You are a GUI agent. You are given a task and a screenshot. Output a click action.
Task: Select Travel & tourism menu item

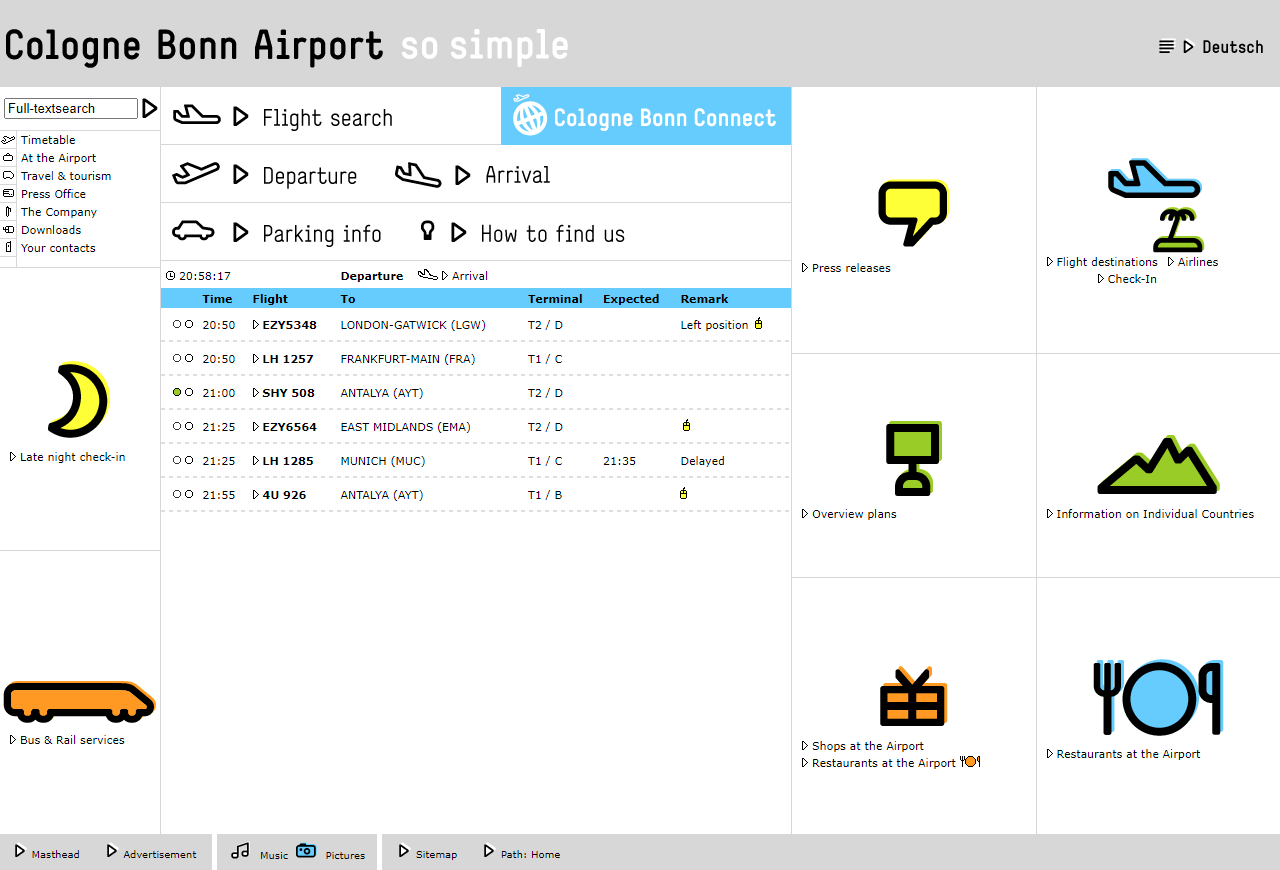pos(66,176)
